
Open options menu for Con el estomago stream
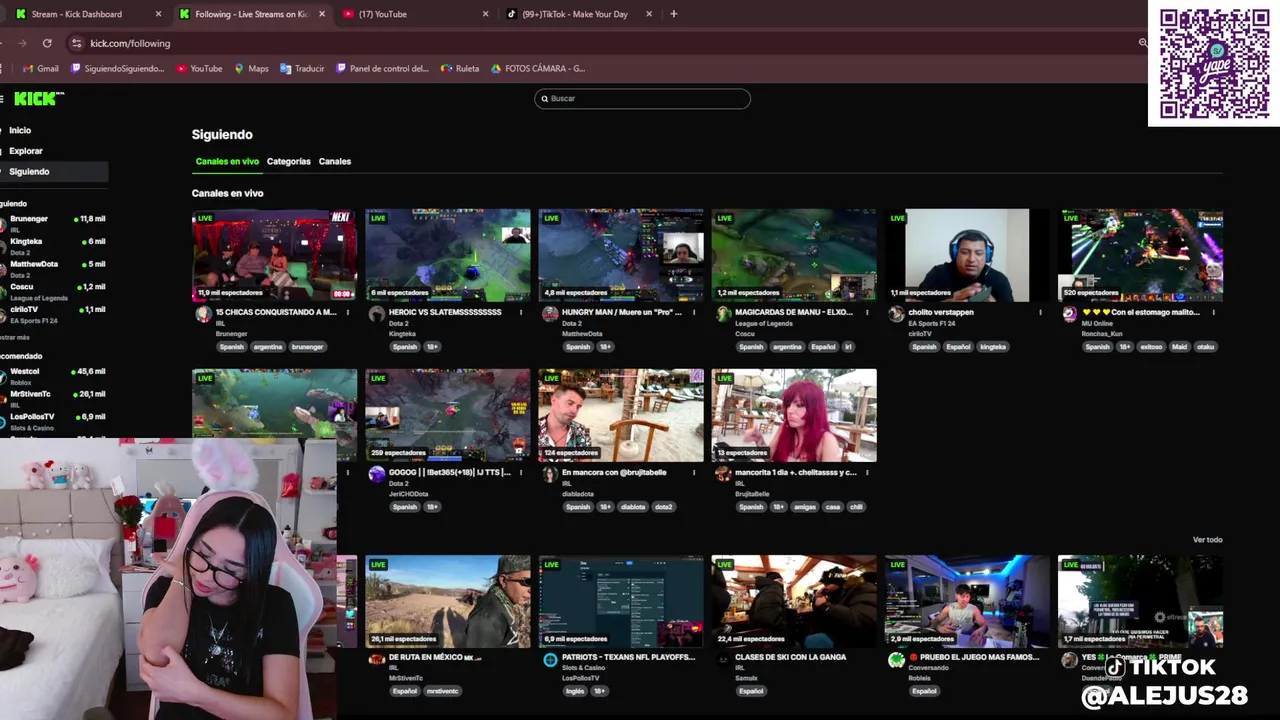(x=1213, y=312)
